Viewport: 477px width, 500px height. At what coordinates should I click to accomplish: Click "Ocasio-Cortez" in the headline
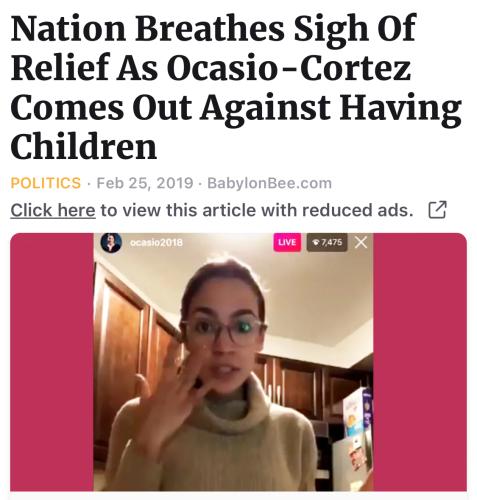[x=290, y=67]
